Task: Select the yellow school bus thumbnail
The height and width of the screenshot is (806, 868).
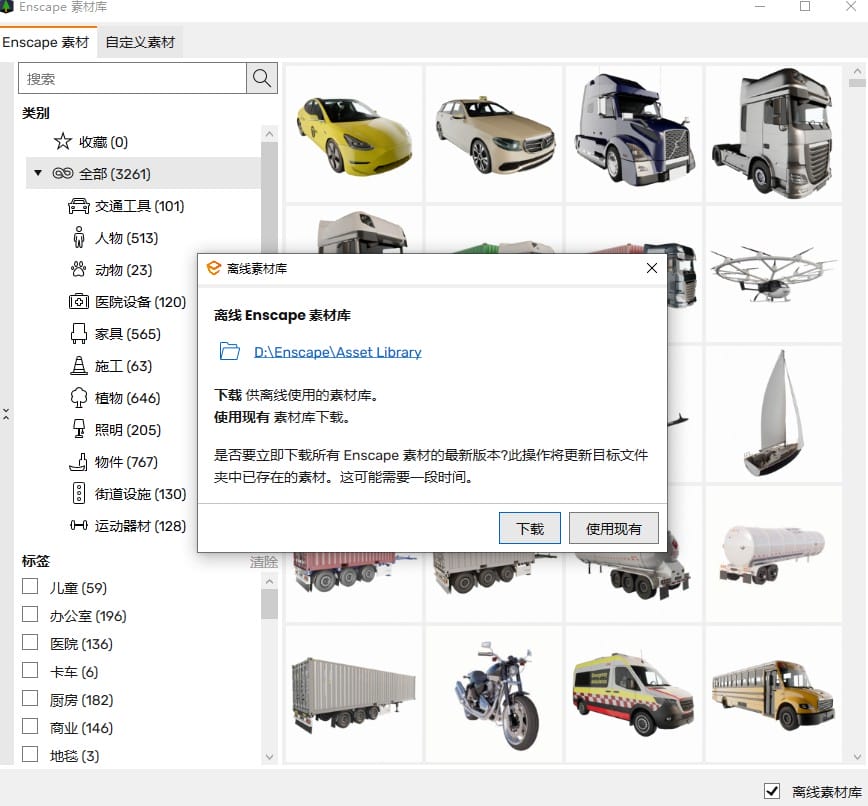Action: coord(773,694)
